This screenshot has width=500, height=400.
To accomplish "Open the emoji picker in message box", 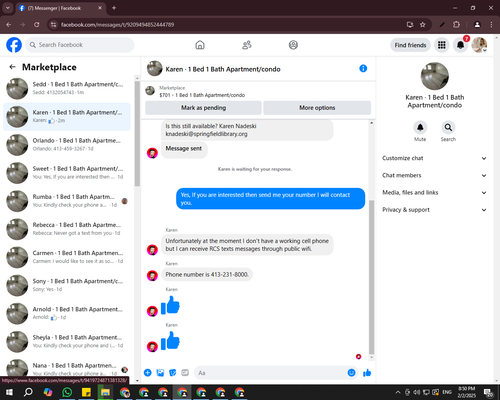I will pos(351,373).
